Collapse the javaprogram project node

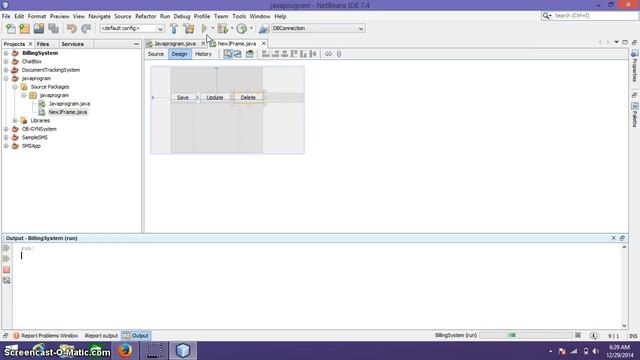click(6, 78)
